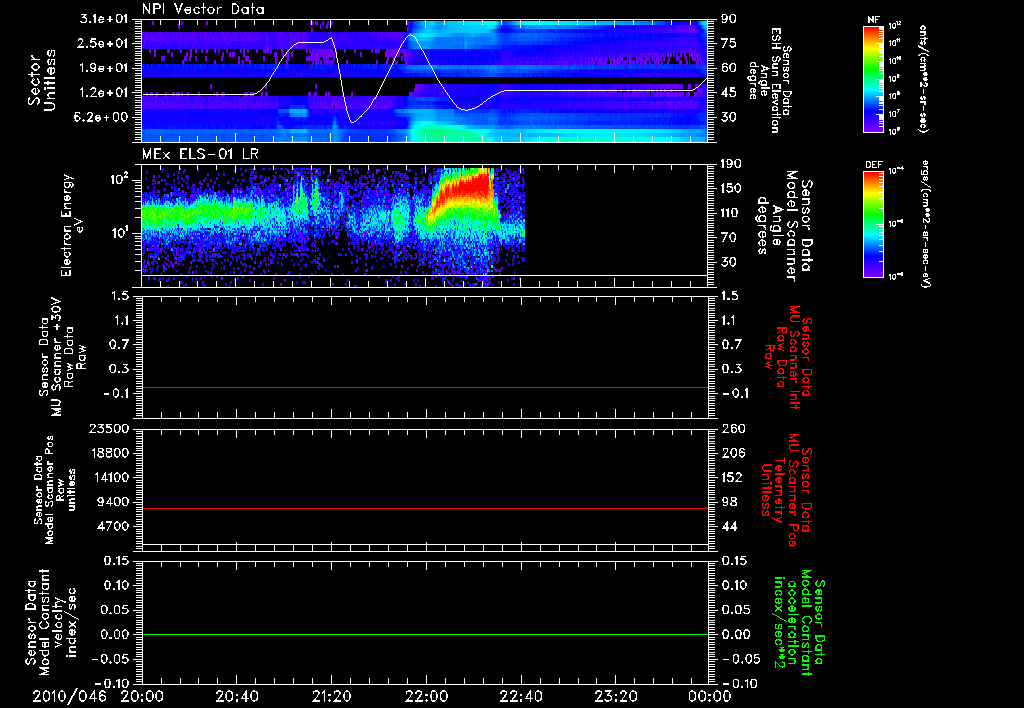Image resolution: width=1024 pixels, height=708 pixels.
Task: Click the 3.1e+01 sector tick value
Action: click(104, 19)
